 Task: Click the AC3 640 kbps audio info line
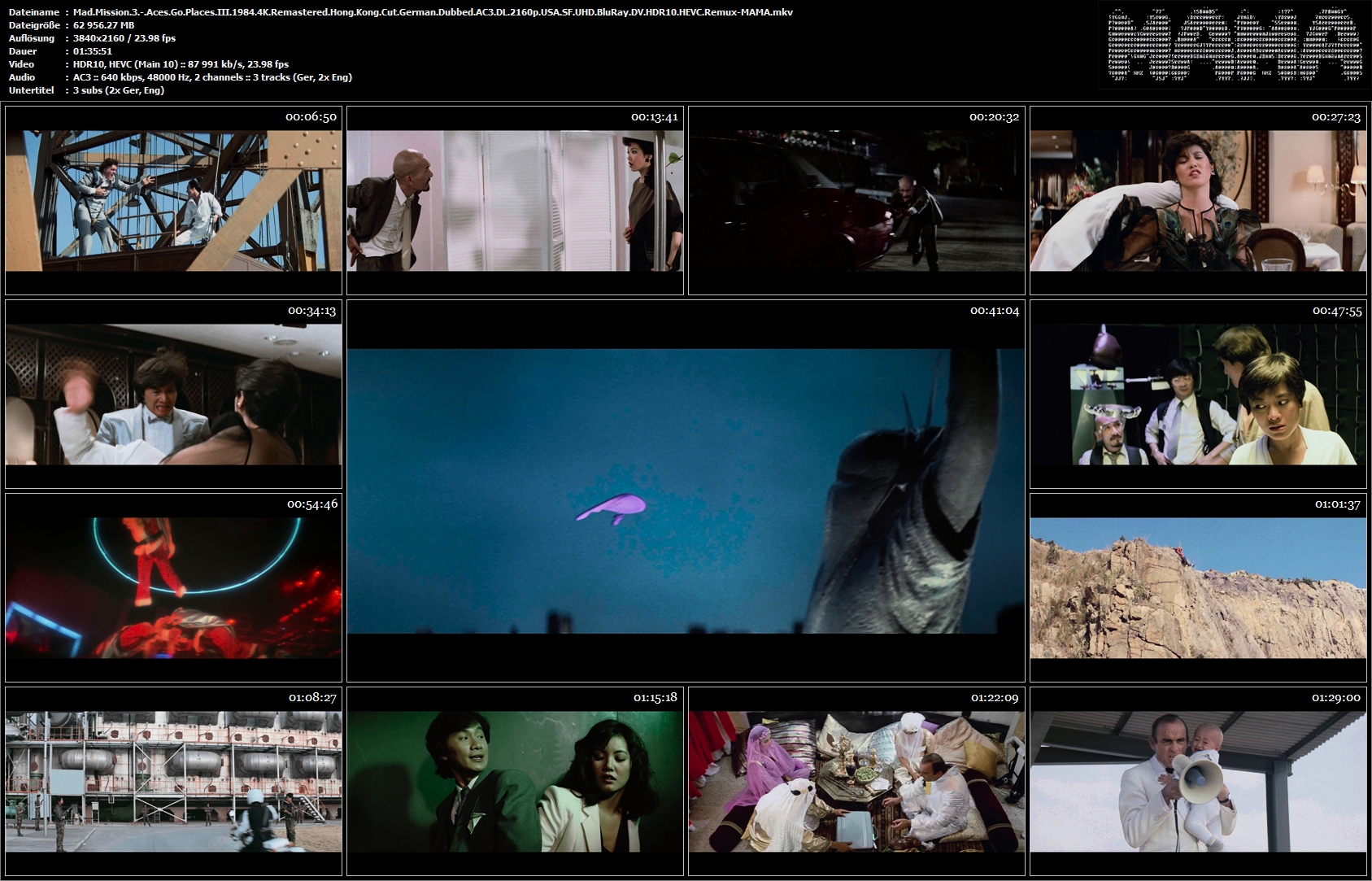pyautogui.click(x=212, y=77)
